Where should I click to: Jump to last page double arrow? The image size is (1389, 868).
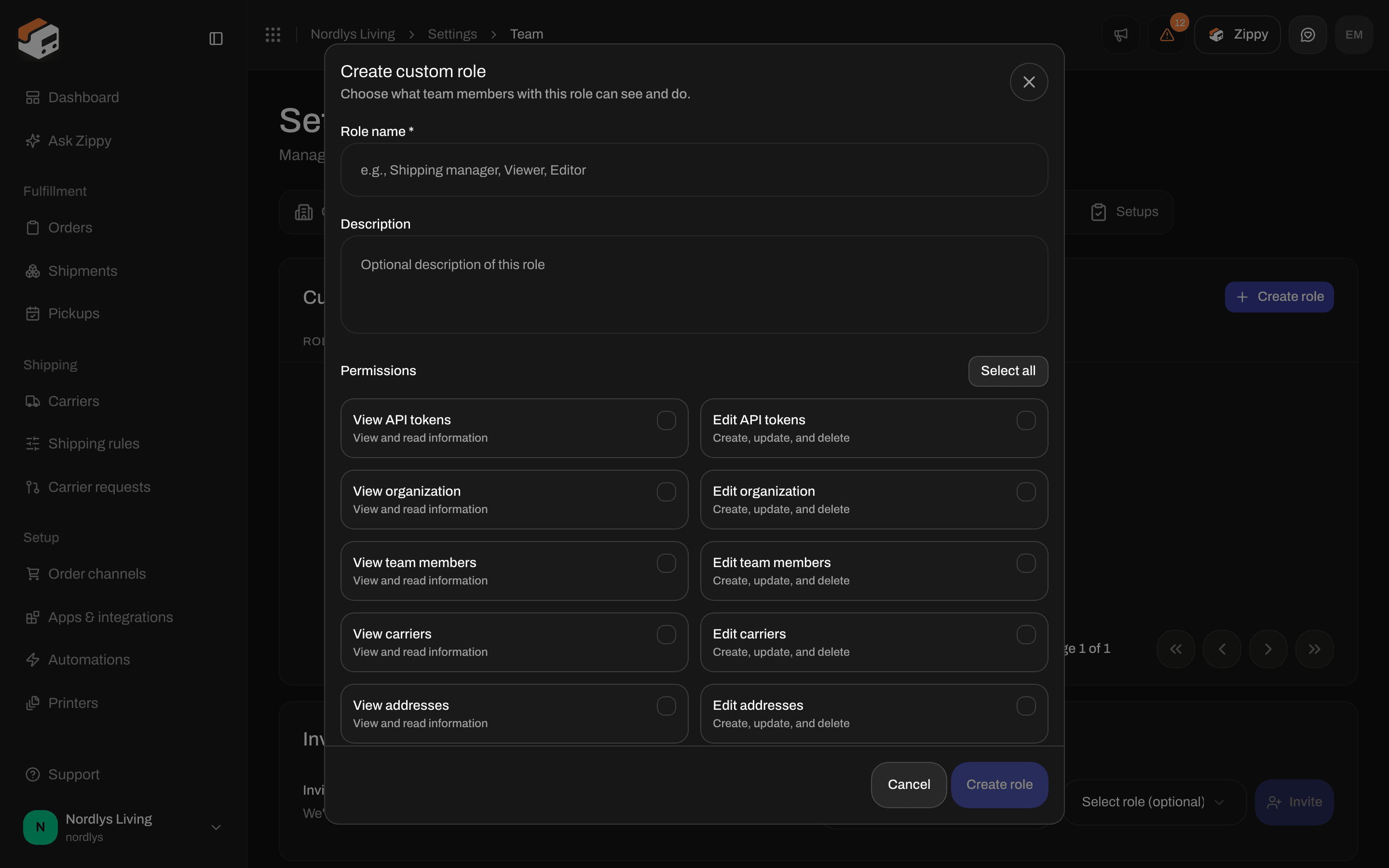1314,649
